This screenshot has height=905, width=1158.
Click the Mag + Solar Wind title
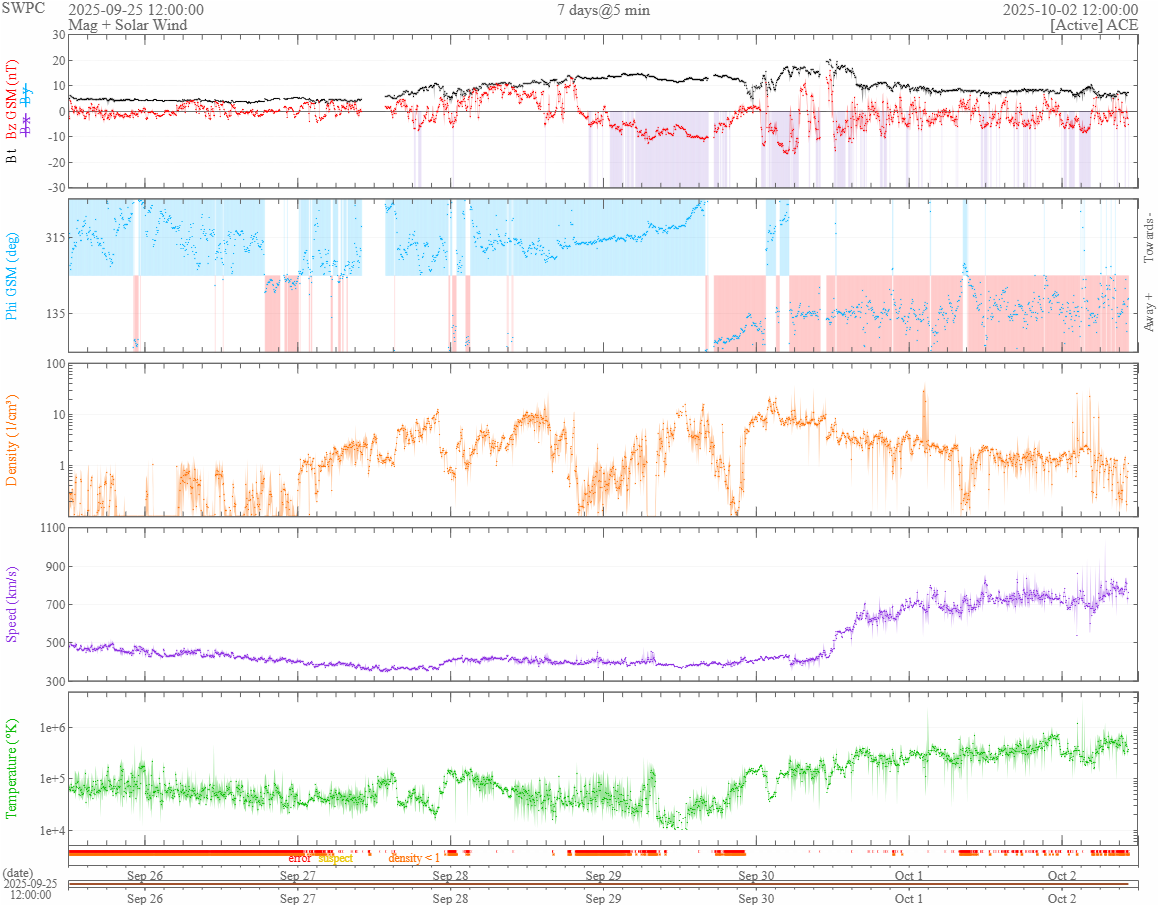128,24
